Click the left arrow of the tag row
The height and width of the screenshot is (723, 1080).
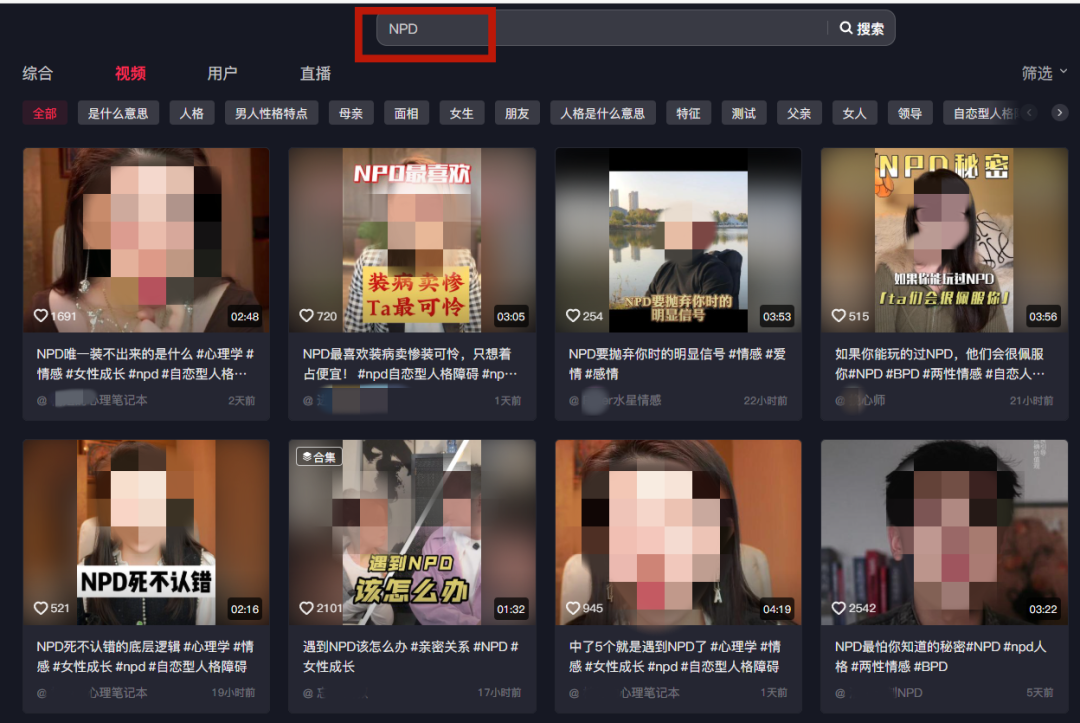point(1030,112)
